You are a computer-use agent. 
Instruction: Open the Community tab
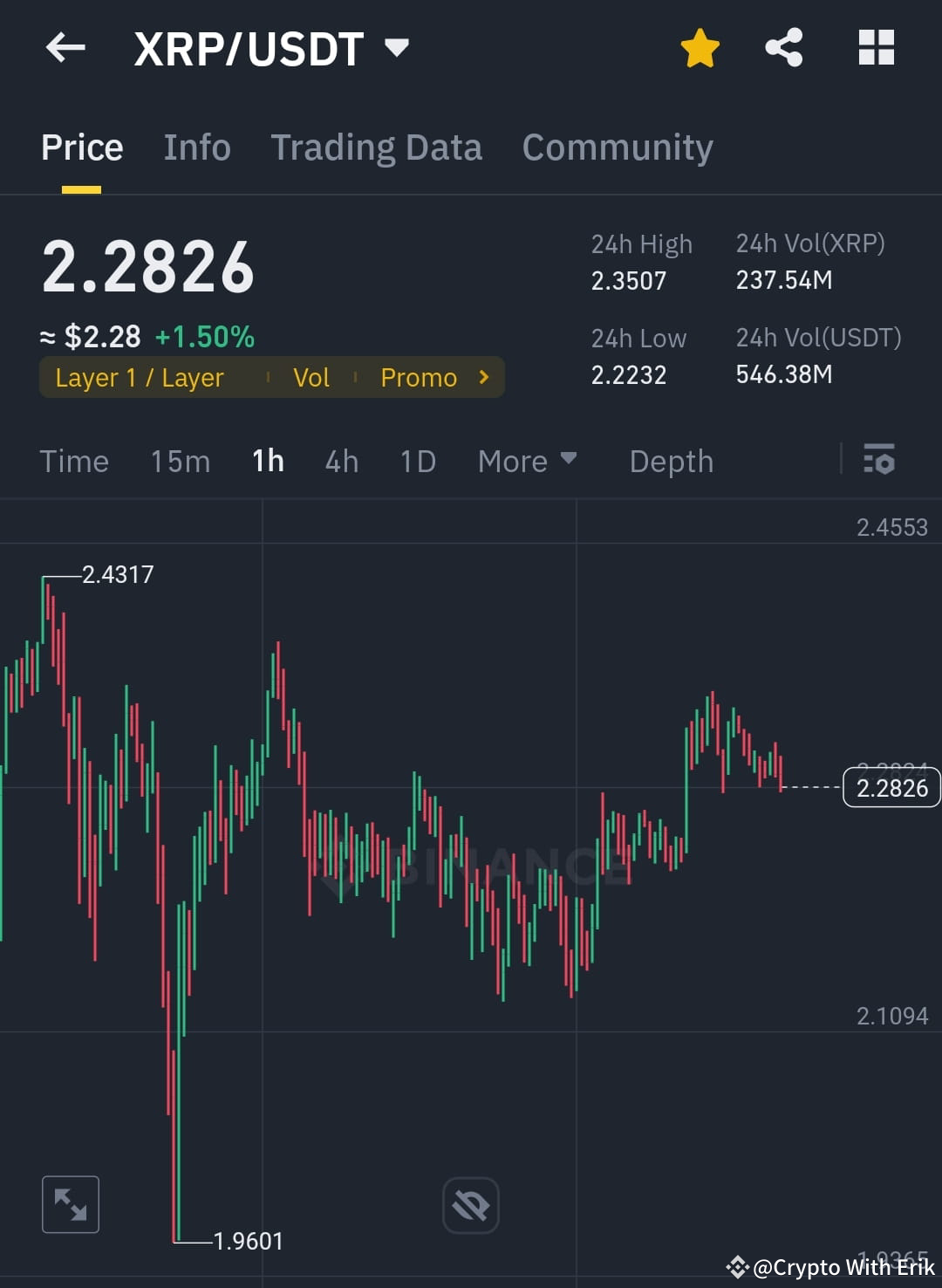[617, 147]
